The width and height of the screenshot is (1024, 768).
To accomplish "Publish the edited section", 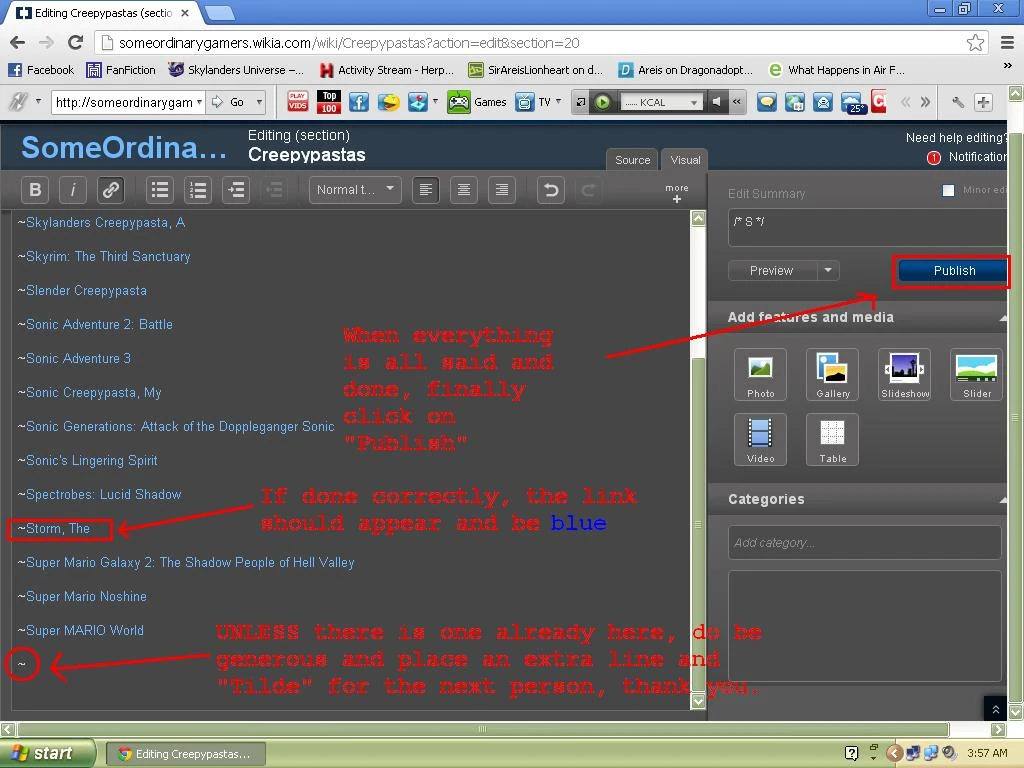I will coord(953,271).
